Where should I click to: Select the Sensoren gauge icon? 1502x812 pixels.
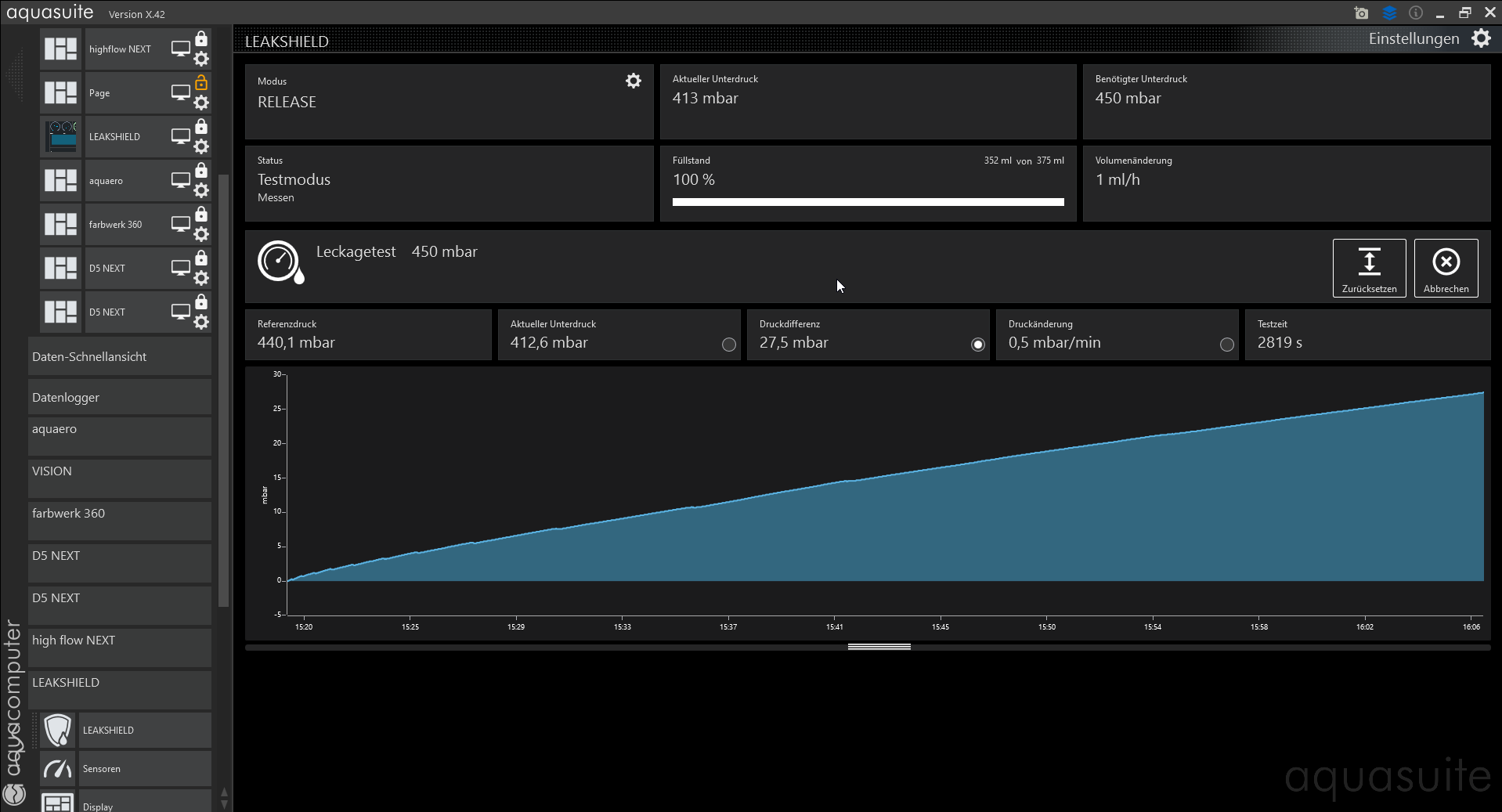[x=58, y=768]
